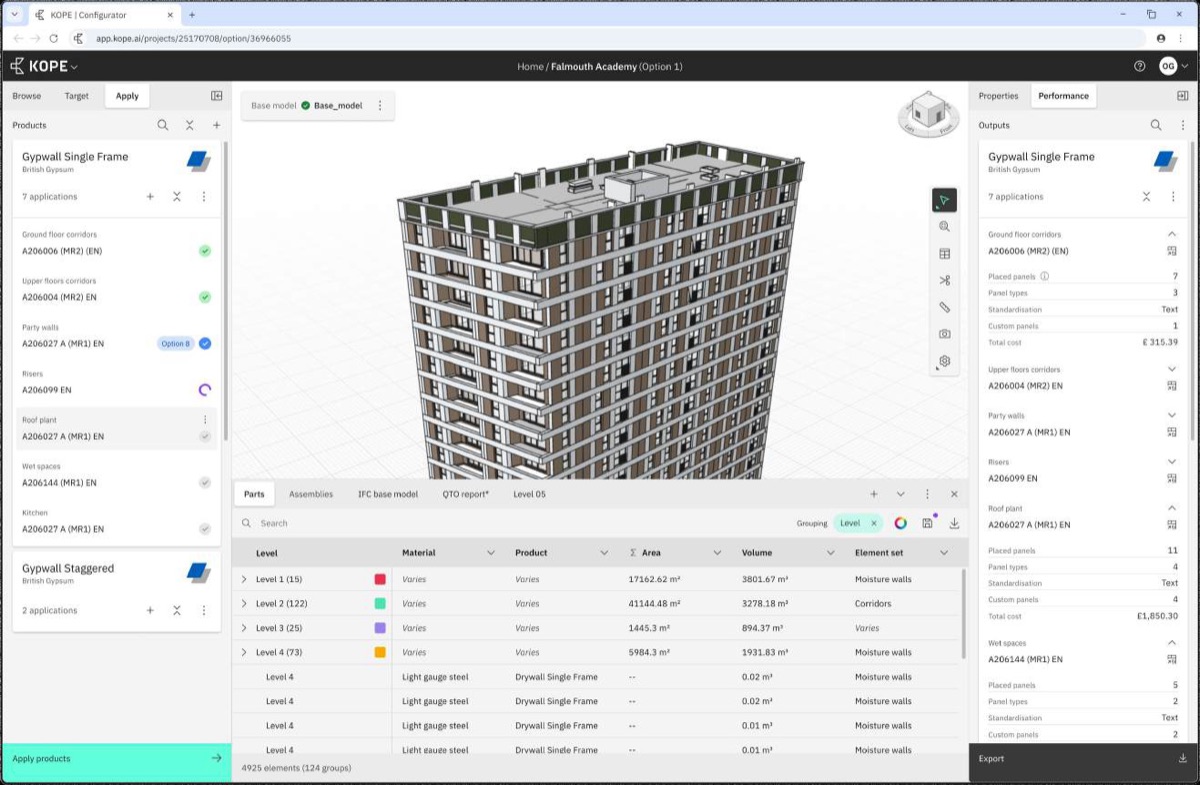Open Material column dropdown
This screenshot has width=1200, height=785.
(491, 553)
